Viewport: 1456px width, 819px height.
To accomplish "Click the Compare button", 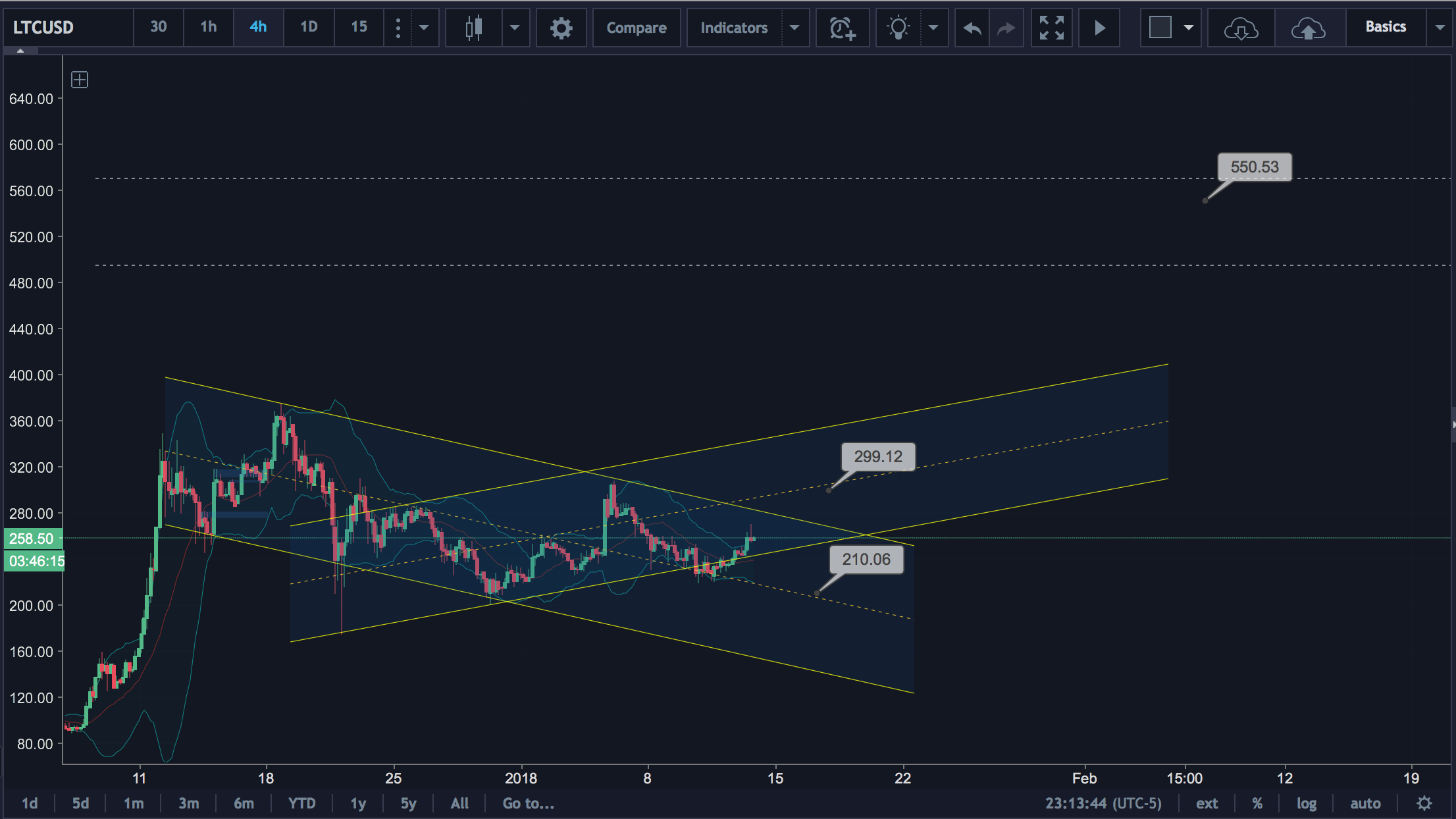I will tap(637, 28).
